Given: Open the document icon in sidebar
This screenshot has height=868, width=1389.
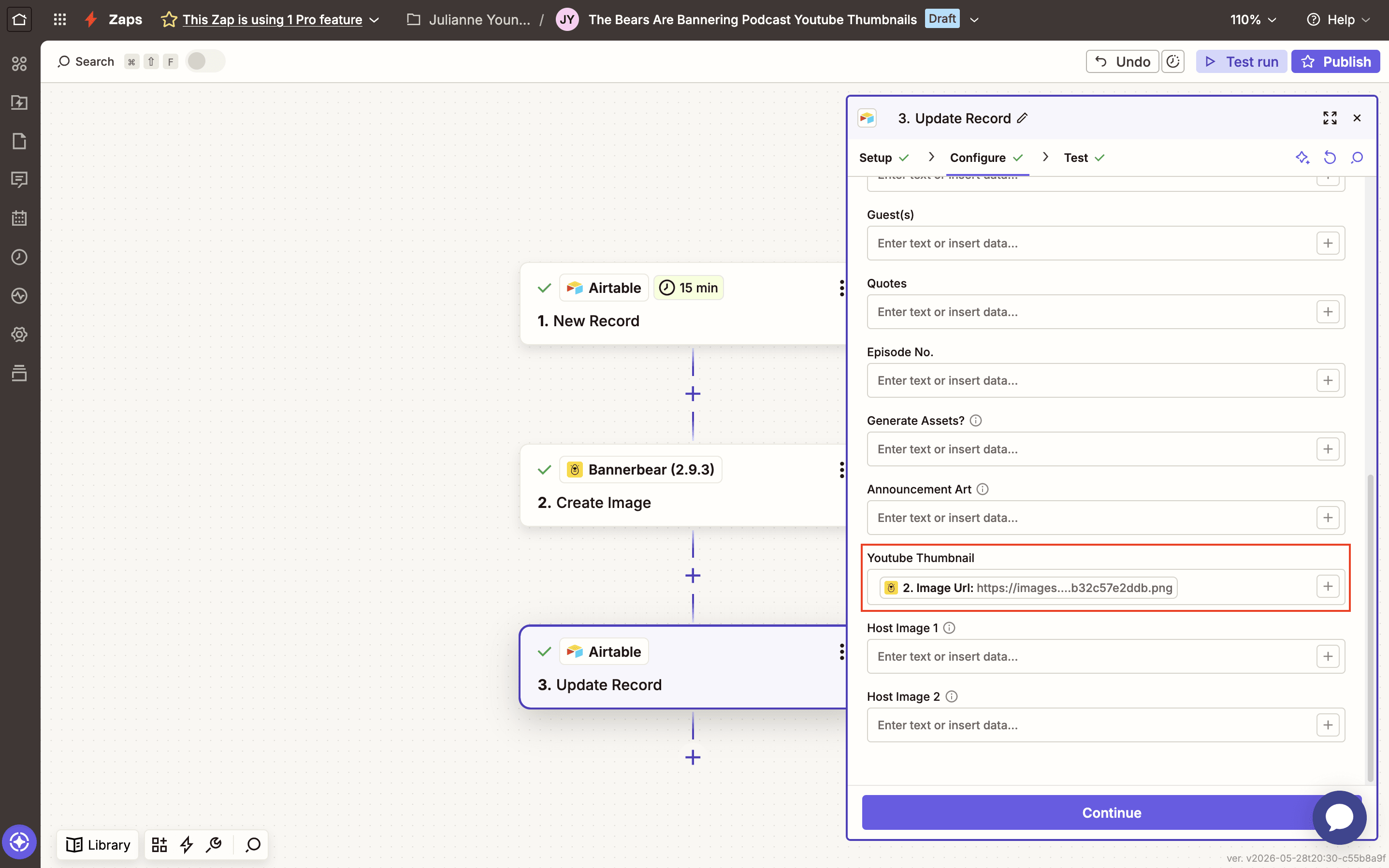Looking at the screenshot, I should pyautogui.click(x=19, y=141).
